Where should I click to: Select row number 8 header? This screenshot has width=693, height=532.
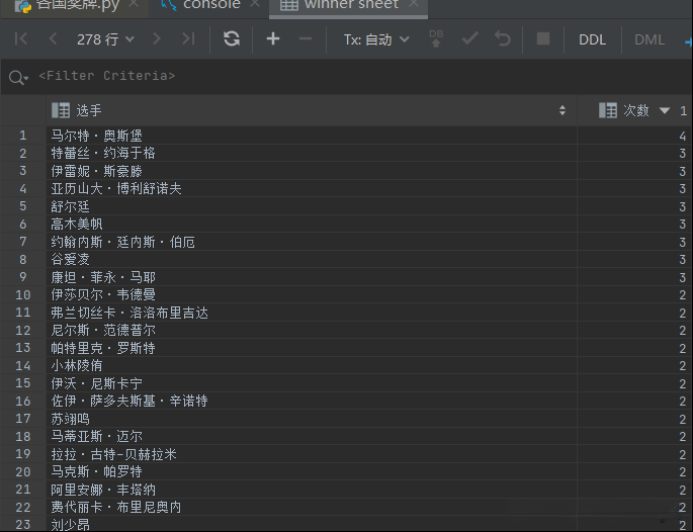point(23,259)
